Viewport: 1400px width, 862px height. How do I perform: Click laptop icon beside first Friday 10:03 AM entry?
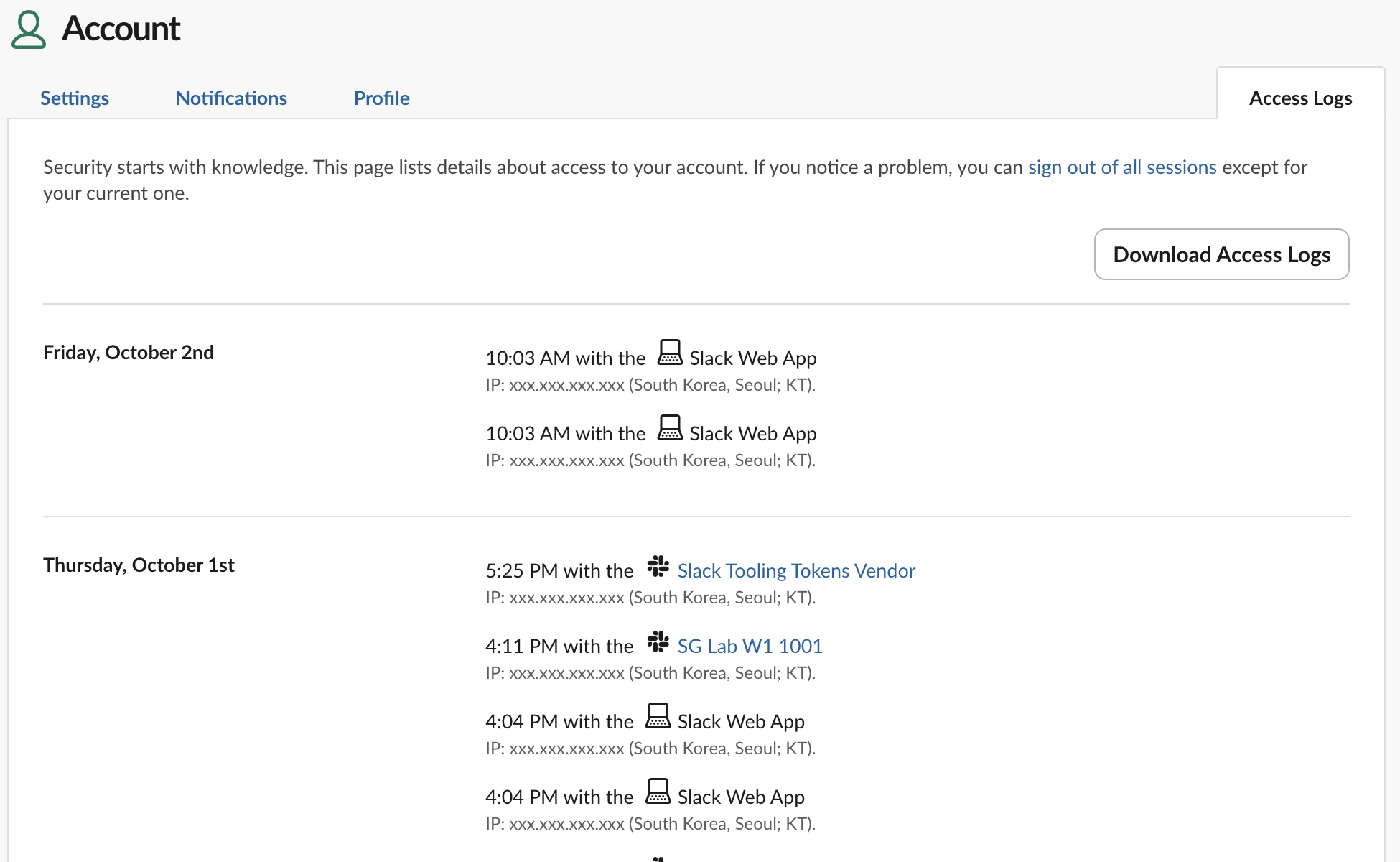click(670, 352)
